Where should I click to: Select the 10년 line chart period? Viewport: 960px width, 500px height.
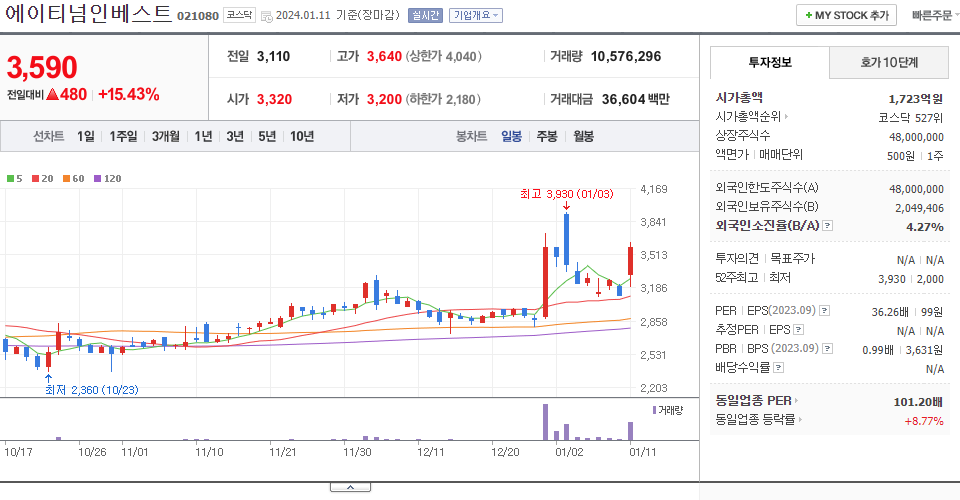tap(302, 136)
